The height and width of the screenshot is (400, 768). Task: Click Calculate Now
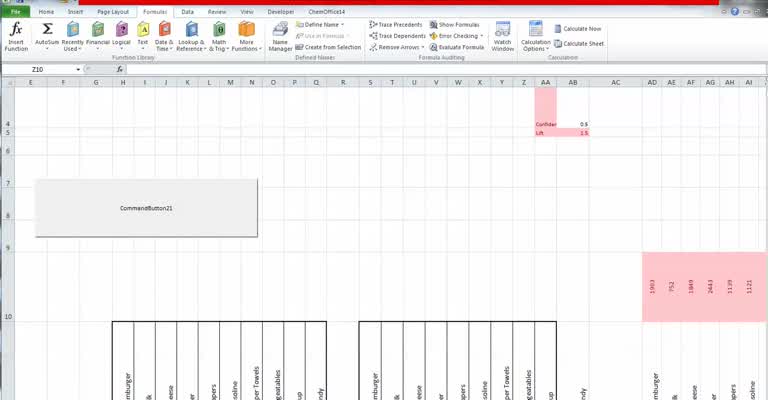578,29
